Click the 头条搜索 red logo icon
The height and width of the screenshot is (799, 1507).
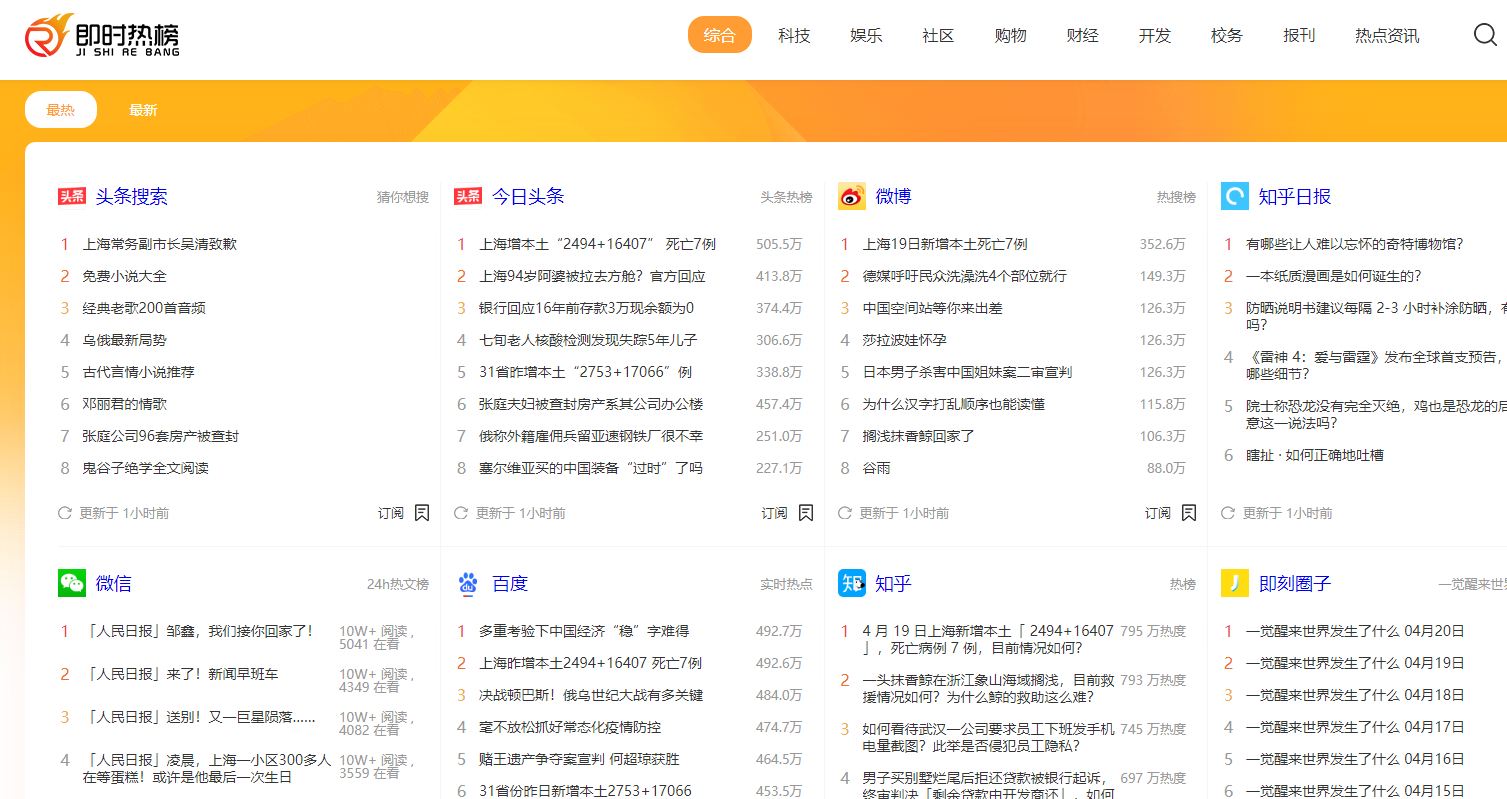click(72, 196)
